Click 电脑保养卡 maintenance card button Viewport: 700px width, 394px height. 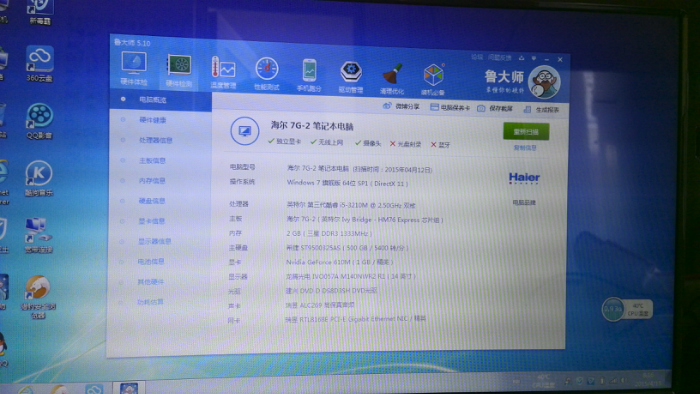tap(450, 108)
